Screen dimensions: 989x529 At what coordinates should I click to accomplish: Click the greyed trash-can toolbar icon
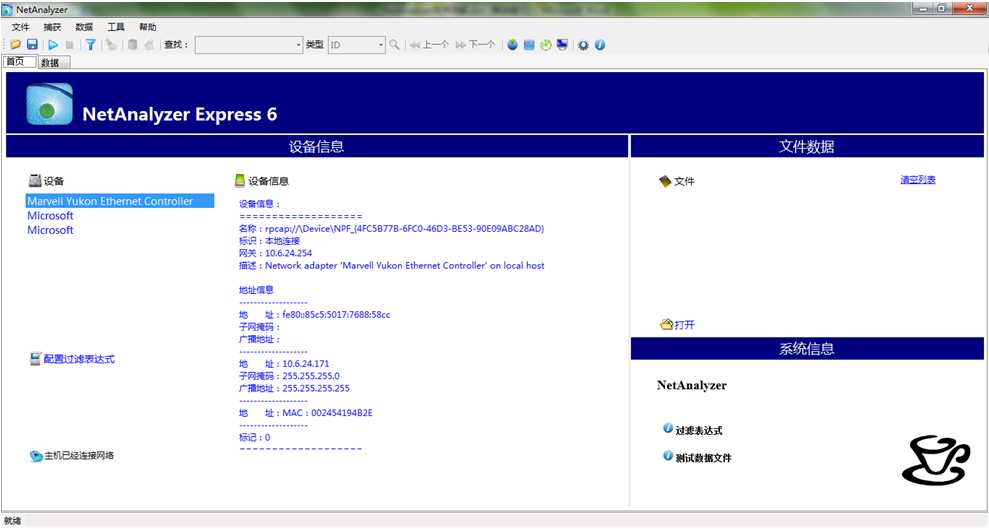(x=132, y=45)
